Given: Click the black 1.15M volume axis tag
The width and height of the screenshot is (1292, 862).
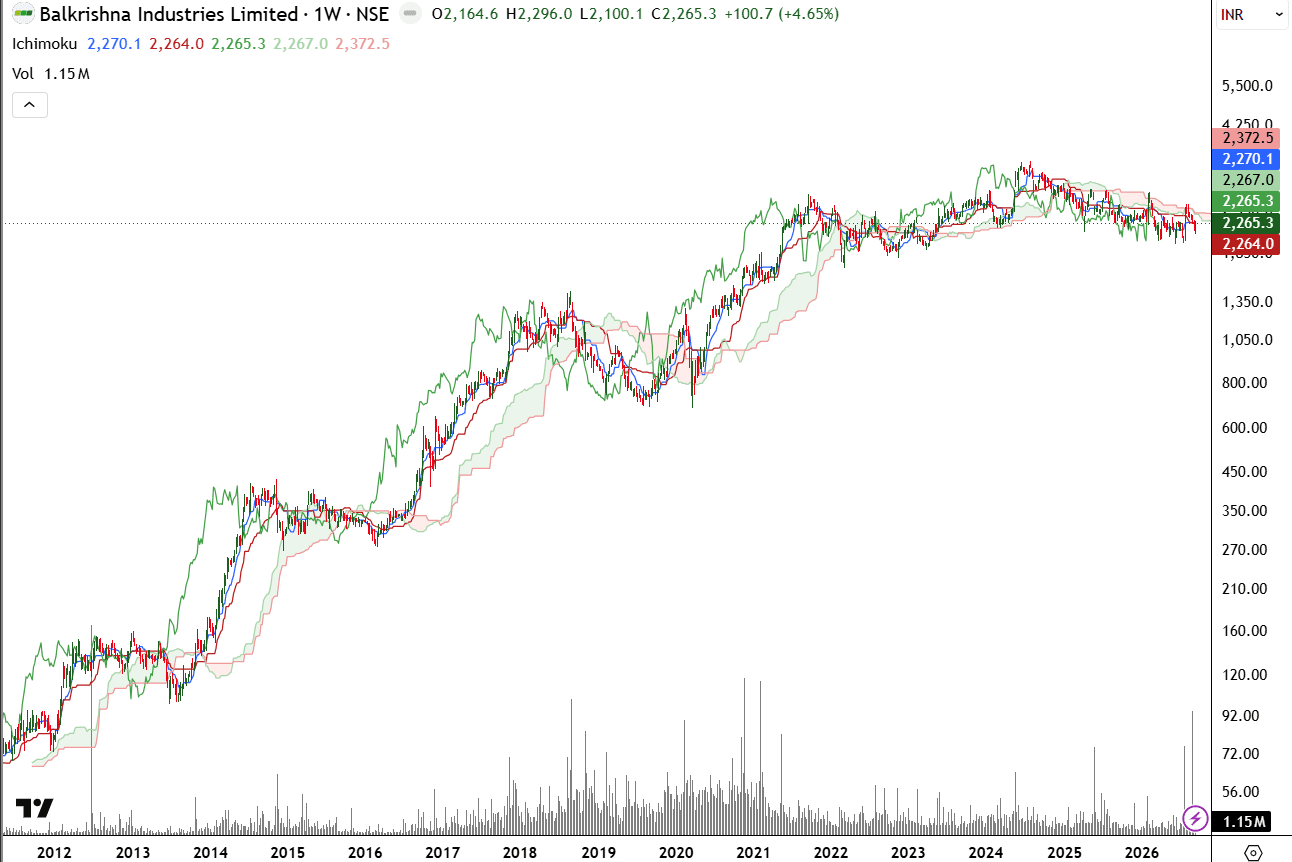Looking at the screenshot, I should 1241,822.
